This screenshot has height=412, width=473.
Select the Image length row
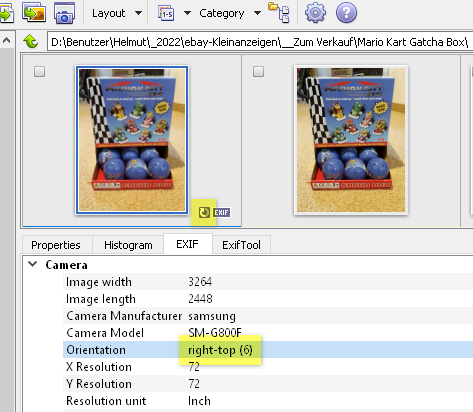[268, 299]
